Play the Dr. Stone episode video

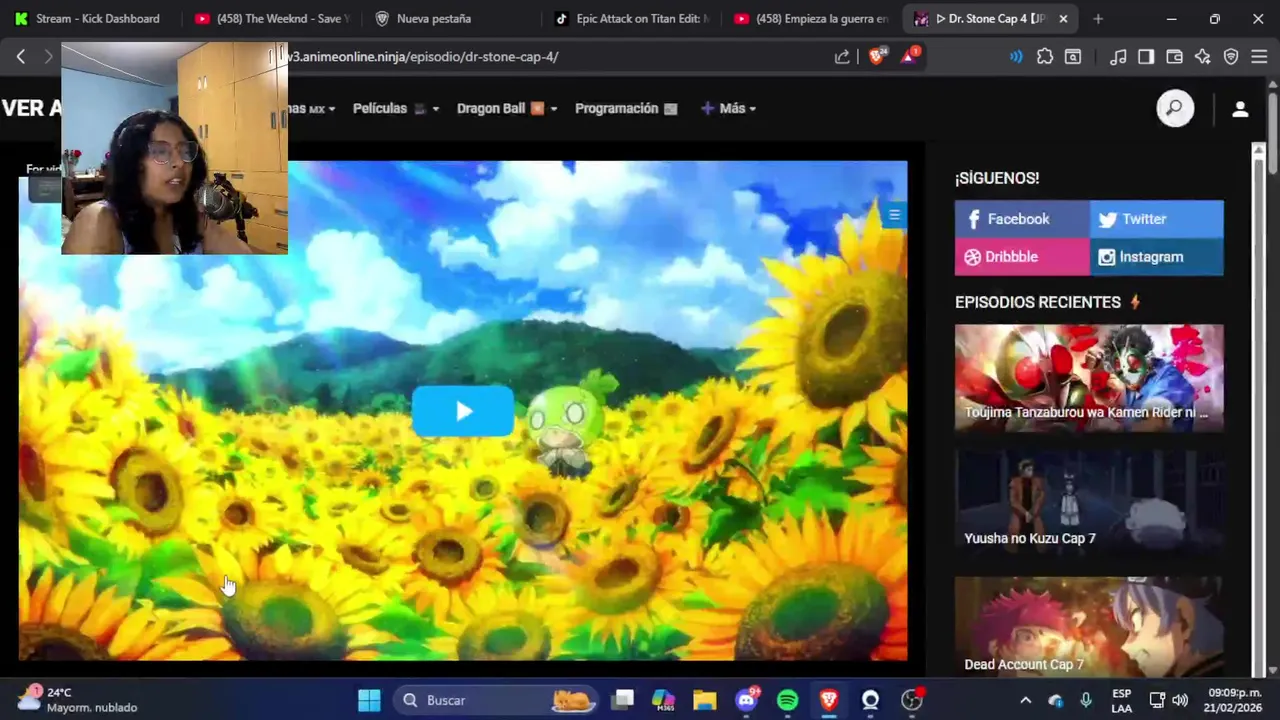463,411
